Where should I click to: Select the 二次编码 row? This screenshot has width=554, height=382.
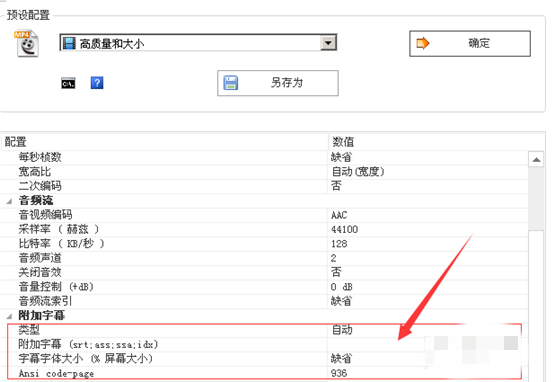pyautogui.click(x=264, y=186)
